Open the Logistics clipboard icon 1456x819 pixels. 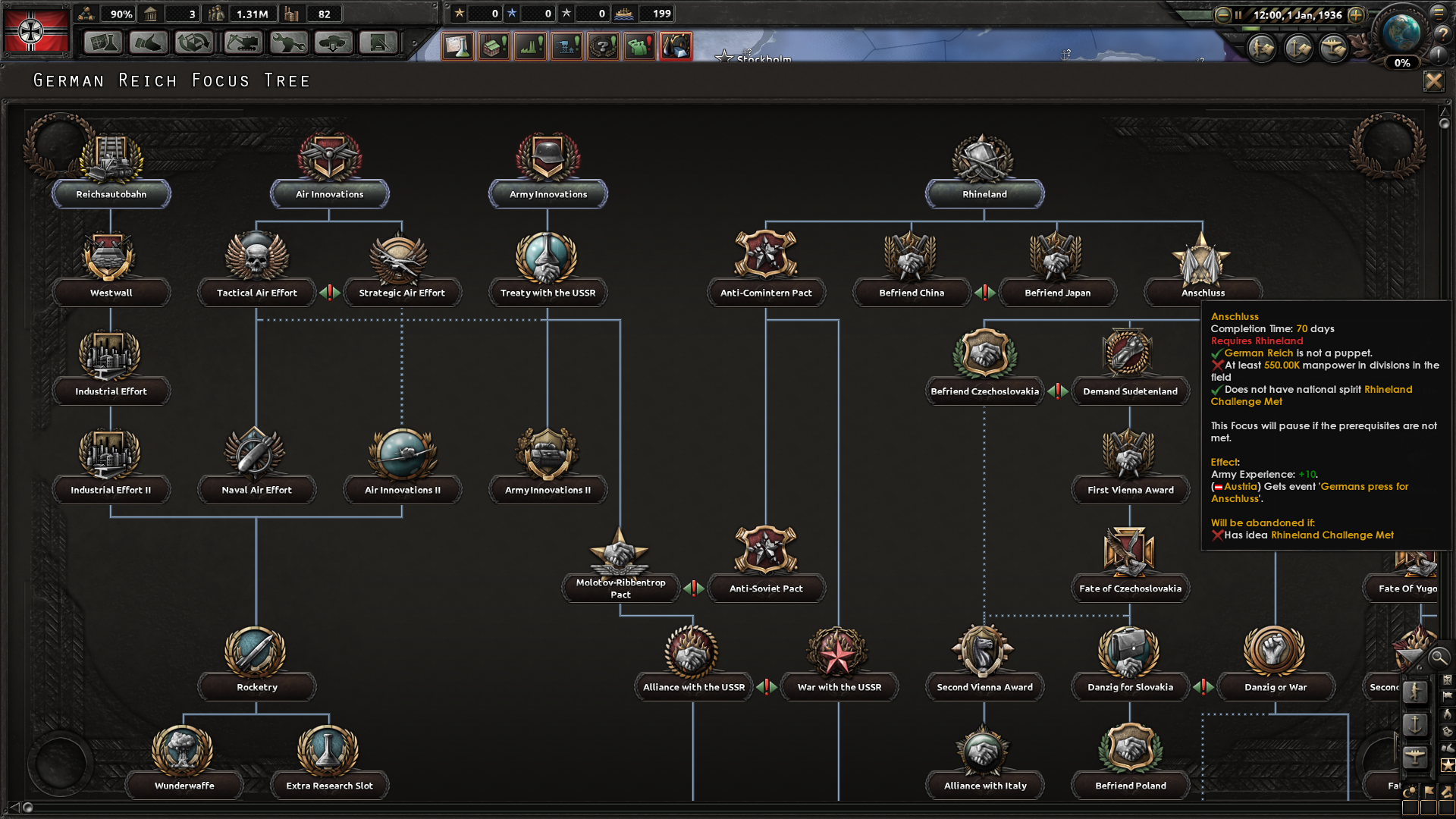click(x=378, y=42)
